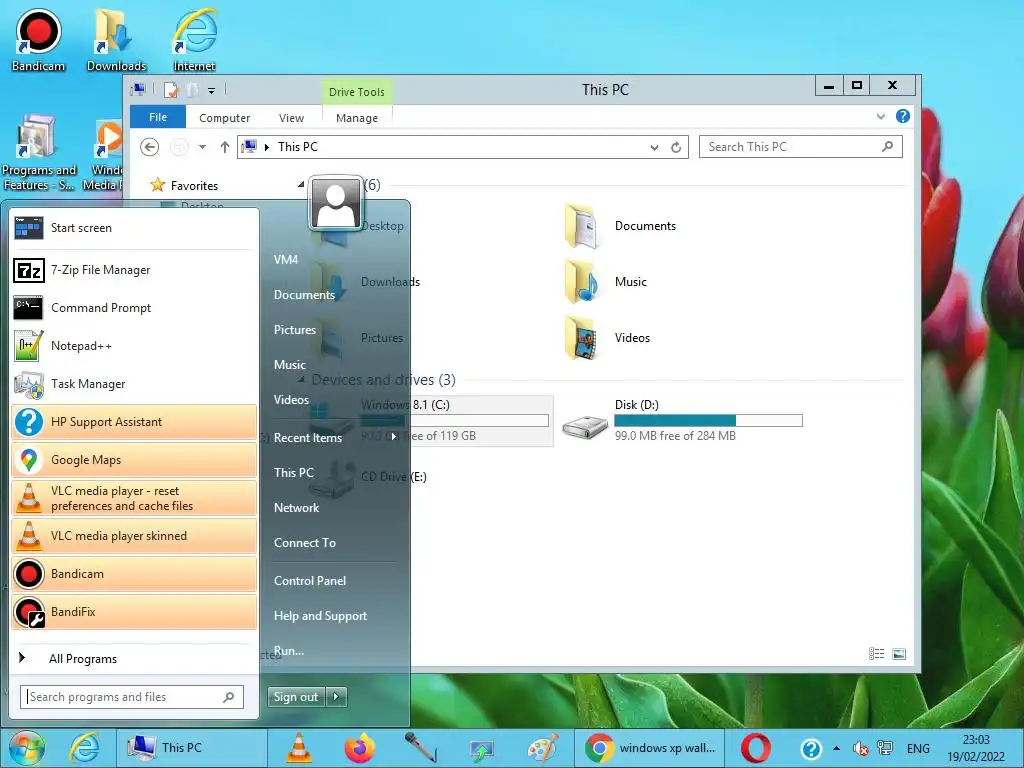The width and height of the screenshot is (1024, 768).
Task: Click the ENG language indicator
Action: (x=918, y=748)
